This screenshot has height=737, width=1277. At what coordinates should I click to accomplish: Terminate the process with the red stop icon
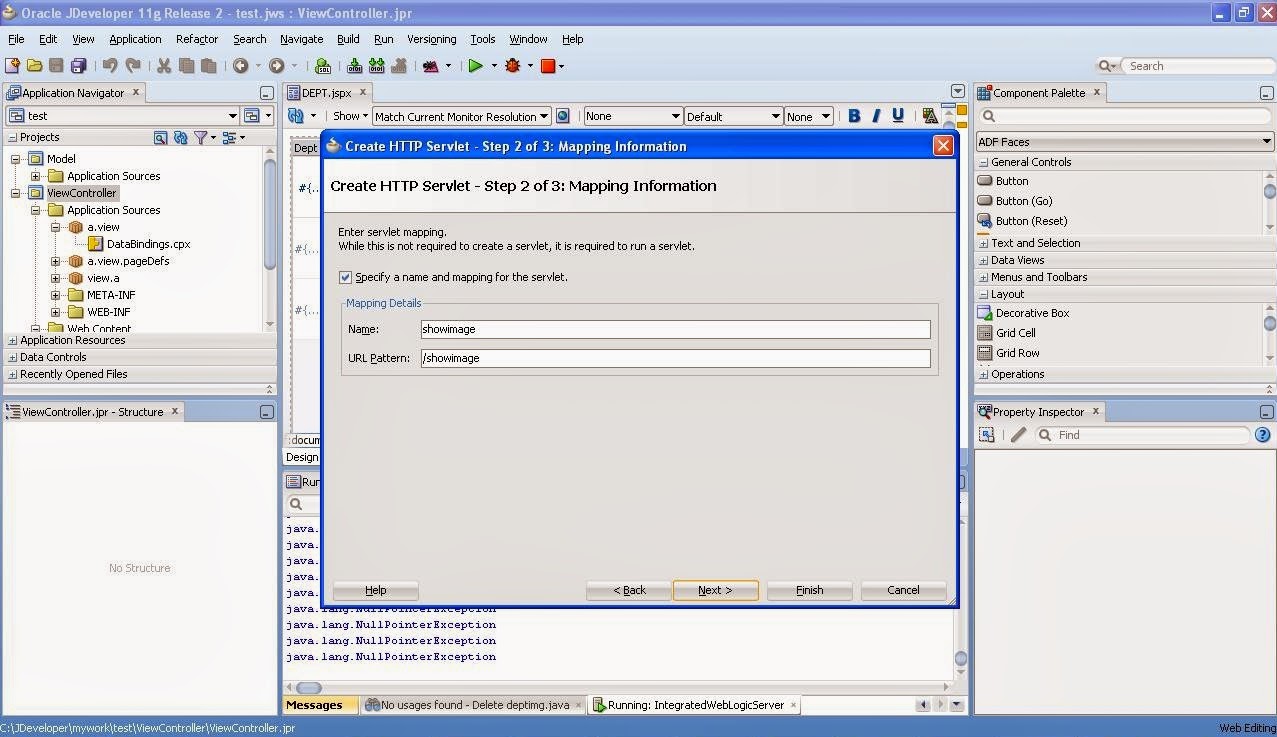[x=549, y=66]
